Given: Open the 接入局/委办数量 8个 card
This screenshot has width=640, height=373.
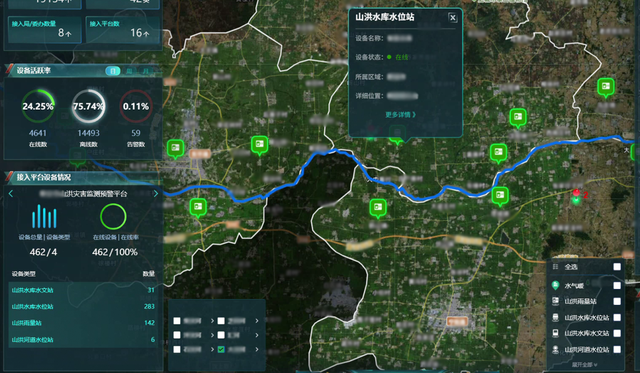Looking at the screenshot, I should (44, 29).
